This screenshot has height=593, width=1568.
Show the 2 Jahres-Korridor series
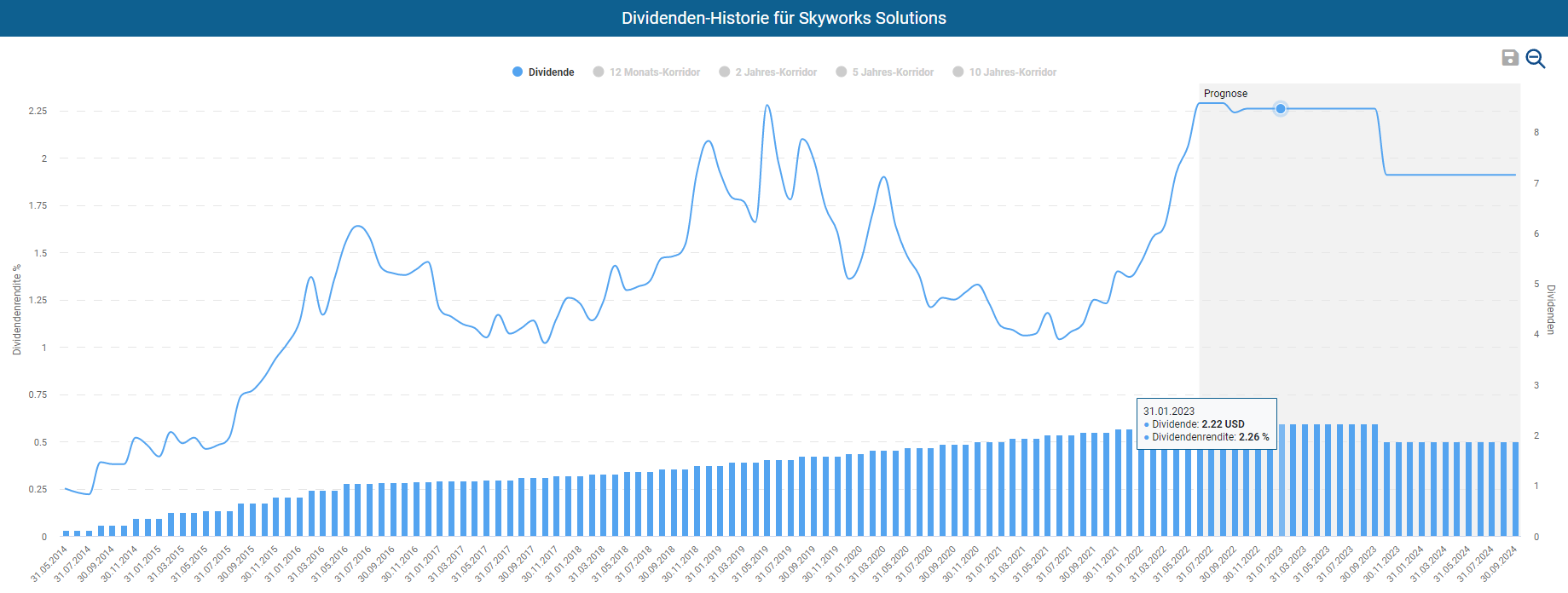click(767, 72)
